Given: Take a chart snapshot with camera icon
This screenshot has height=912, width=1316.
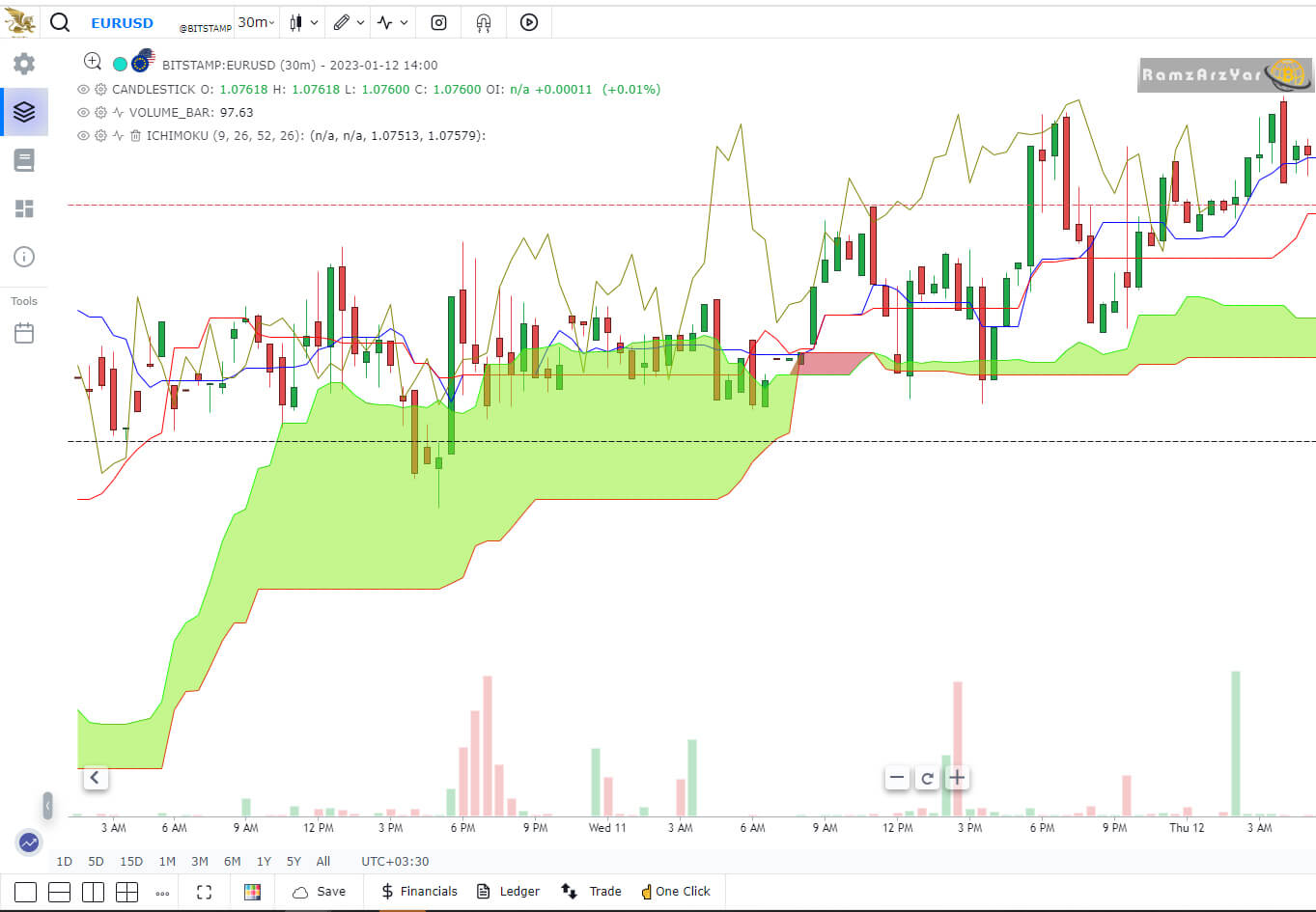Looking at the screenshot, I should tap(438, 22).
